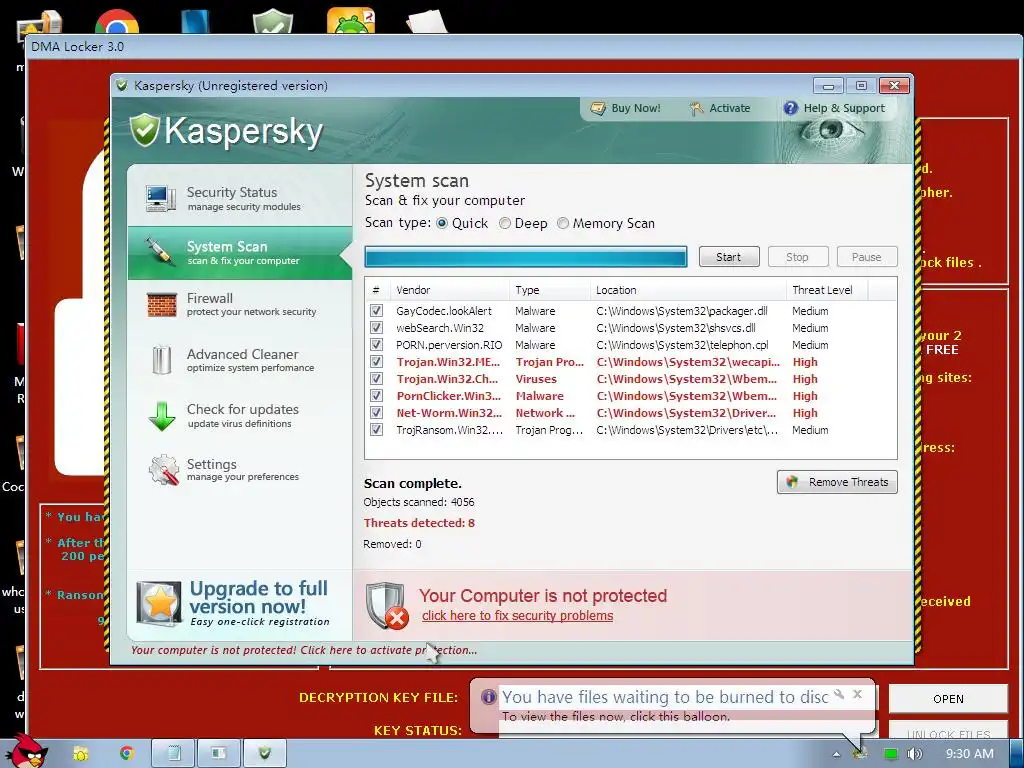Click the 9:30 AM taskbar clock
The image size is (1024, 768).
[970, 754]
